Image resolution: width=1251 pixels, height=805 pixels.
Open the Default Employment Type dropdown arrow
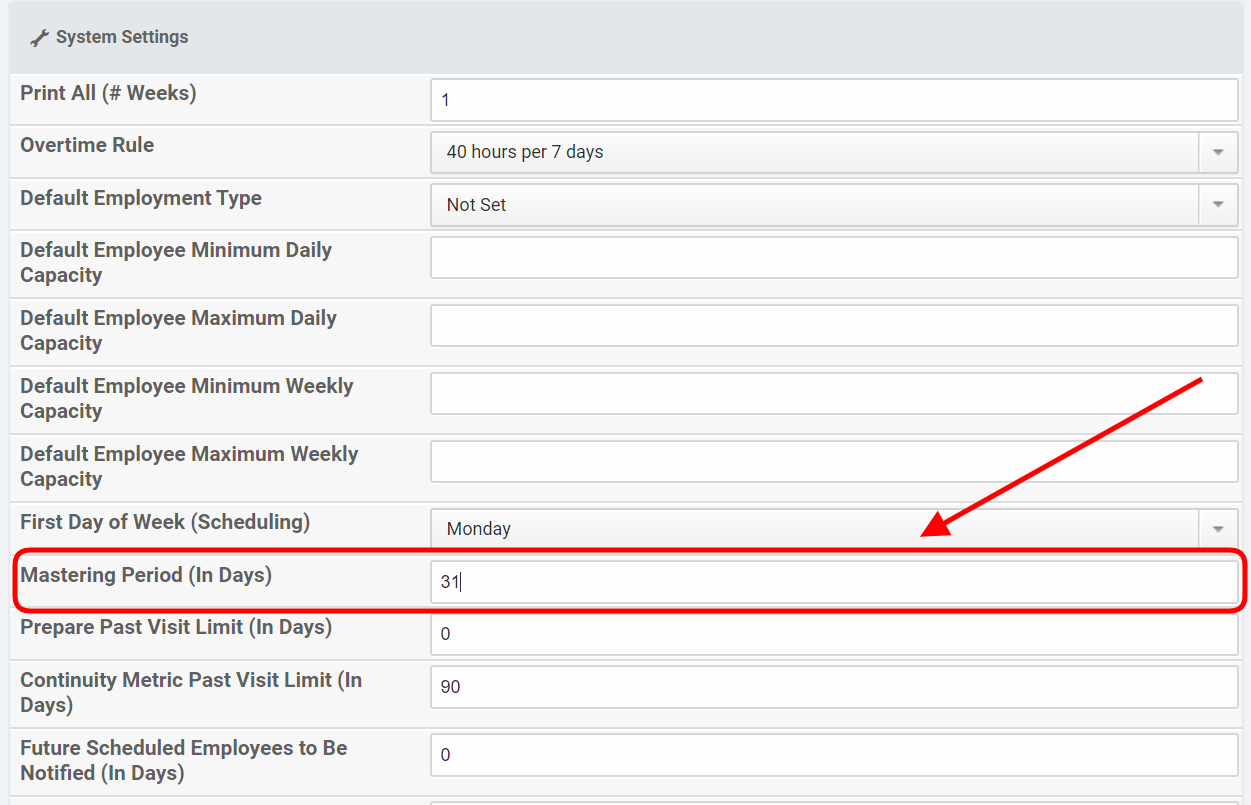click(1218, 204)
